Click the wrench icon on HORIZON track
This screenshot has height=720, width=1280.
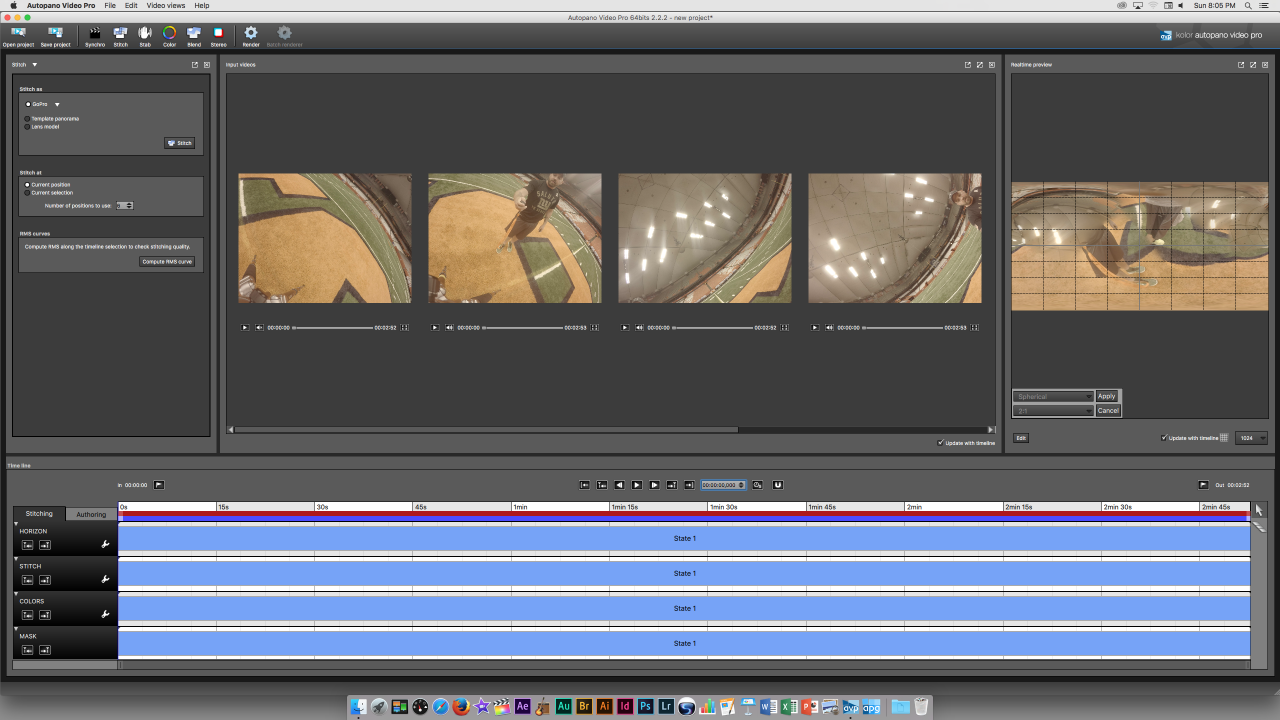(x=105, y=544)
